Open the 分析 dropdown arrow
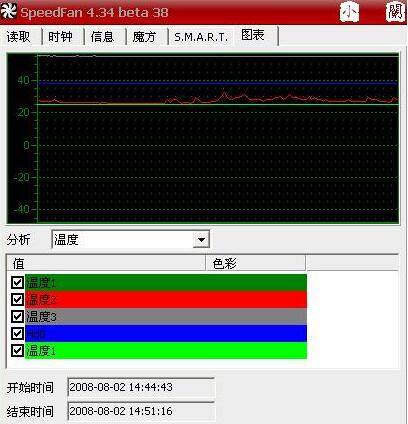This screenshot has width=408, height=424. point(201,239)
